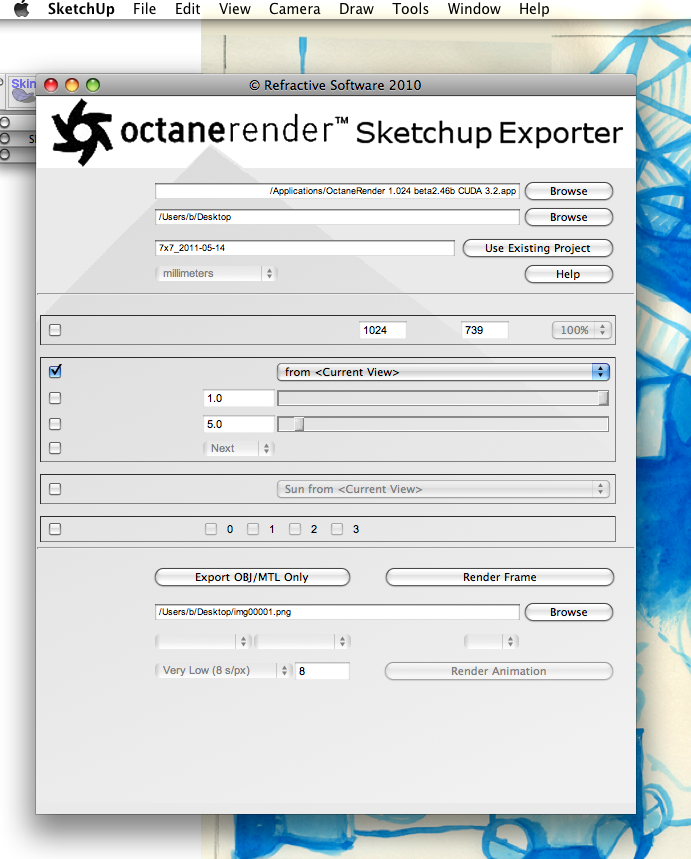691x859 pixels.
Task: Open the Apple menu
Action: tap(21, 9)
